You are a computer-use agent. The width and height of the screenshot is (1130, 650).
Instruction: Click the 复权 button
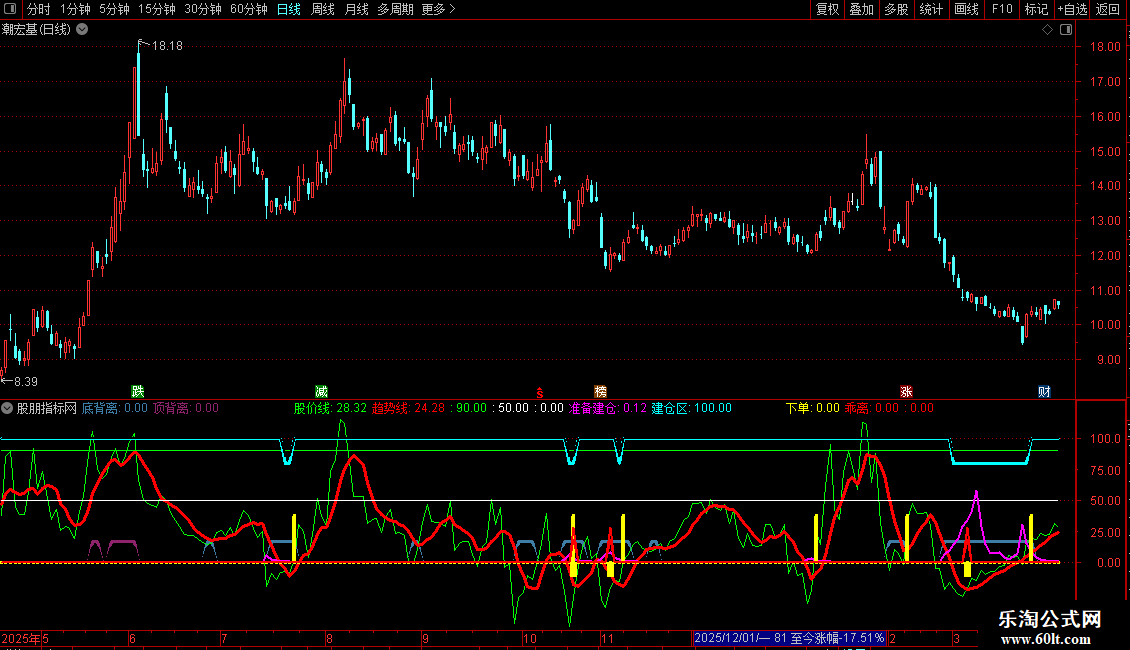click(828, 9)
